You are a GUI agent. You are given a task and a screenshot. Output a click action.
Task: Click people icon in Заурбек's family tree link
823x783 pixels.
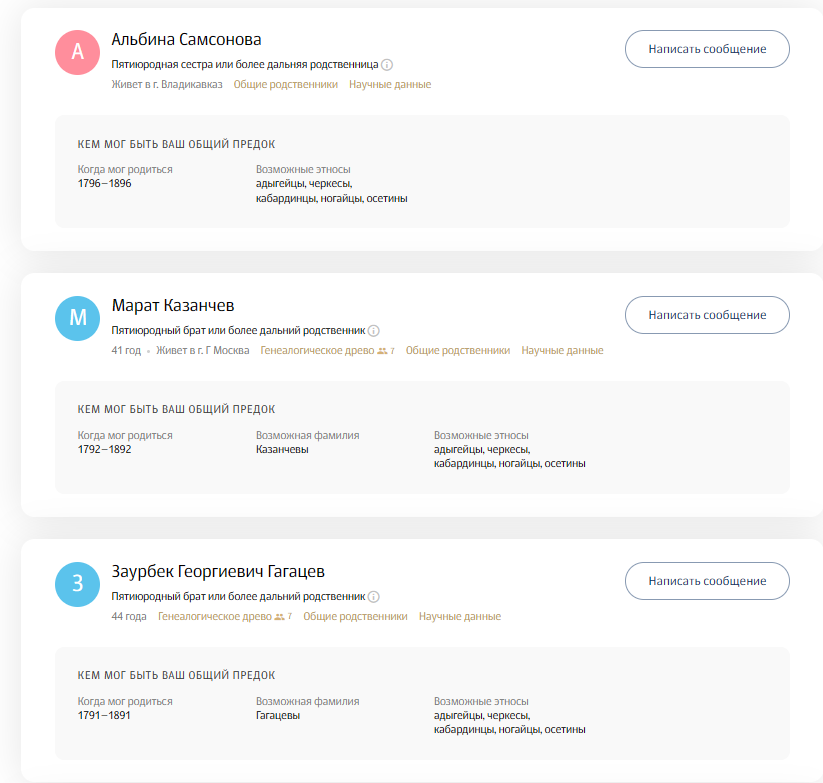tap(279, 617)
